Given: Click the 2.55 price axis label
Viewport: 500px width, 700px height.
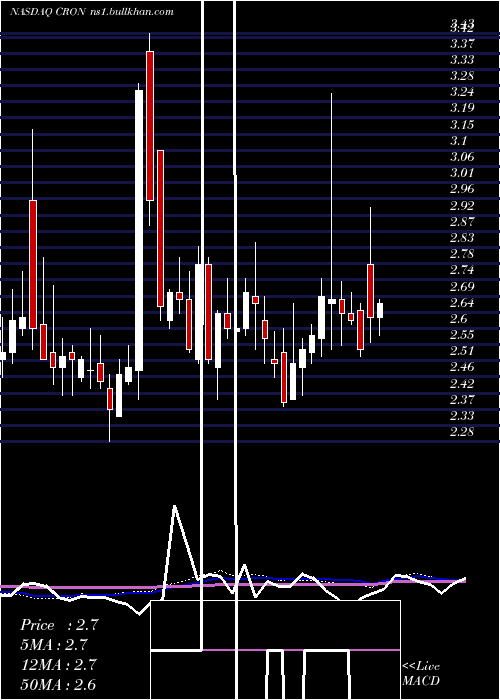Looking at the screenshot, I should pos(462,335).
